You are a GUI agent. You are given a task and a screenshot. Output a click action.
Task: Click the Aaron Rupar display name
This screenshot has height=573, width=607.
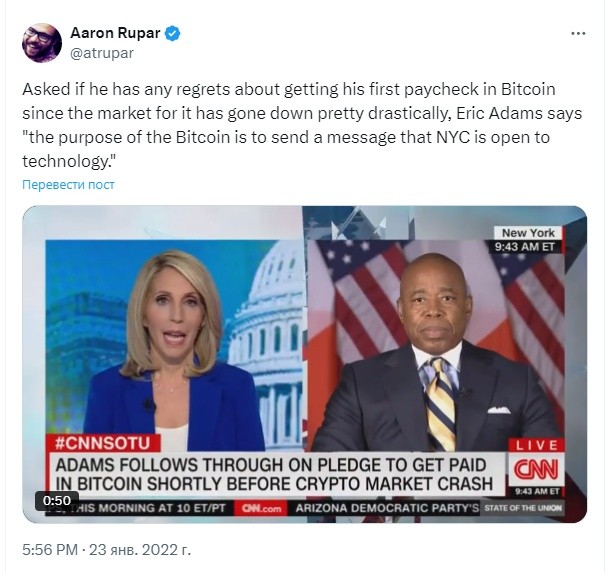(115, 33)
